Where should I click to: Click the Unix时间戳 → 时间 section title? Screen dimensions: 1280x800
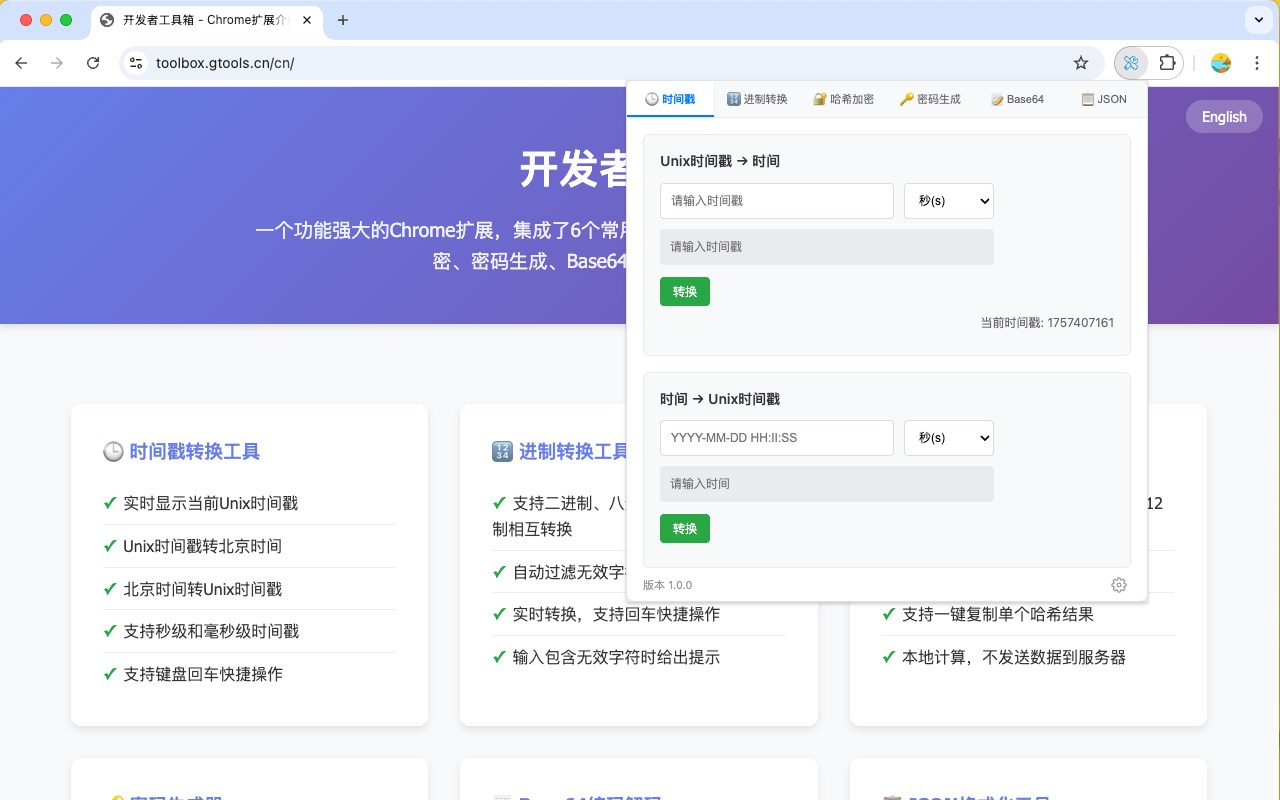click(720, 161)
